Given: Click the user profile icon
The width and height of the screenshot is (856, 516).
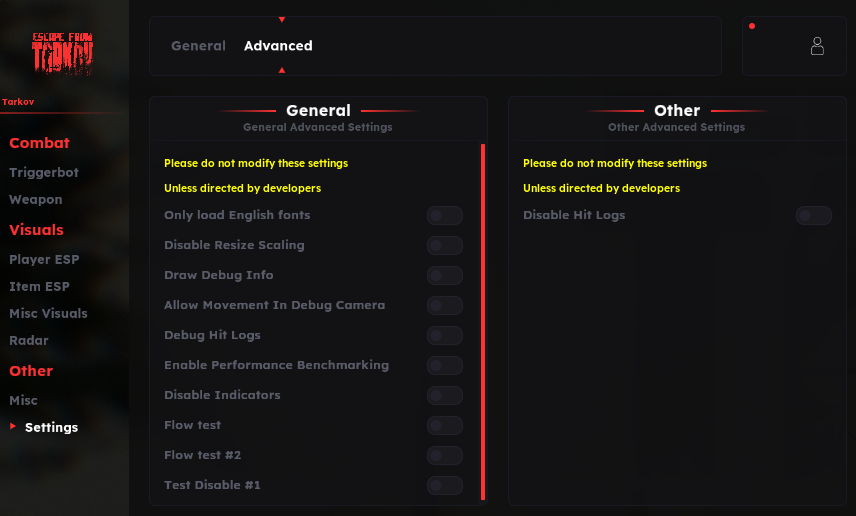Looking at the screenshot, I should (817, 46).
